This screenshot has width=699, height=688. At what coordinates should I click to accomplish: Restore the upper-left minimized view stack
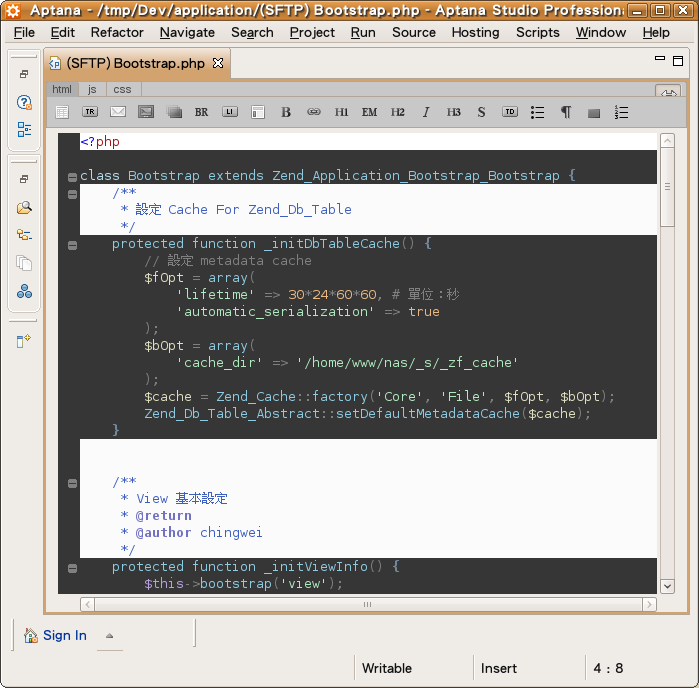pos(24,74)
